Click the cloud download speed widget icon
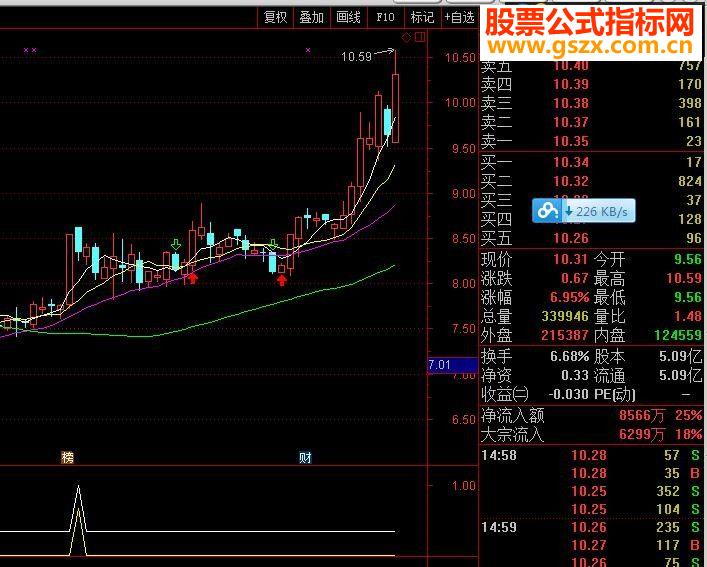The width and height of the screenshot is (707, 567). click(547, 210)
